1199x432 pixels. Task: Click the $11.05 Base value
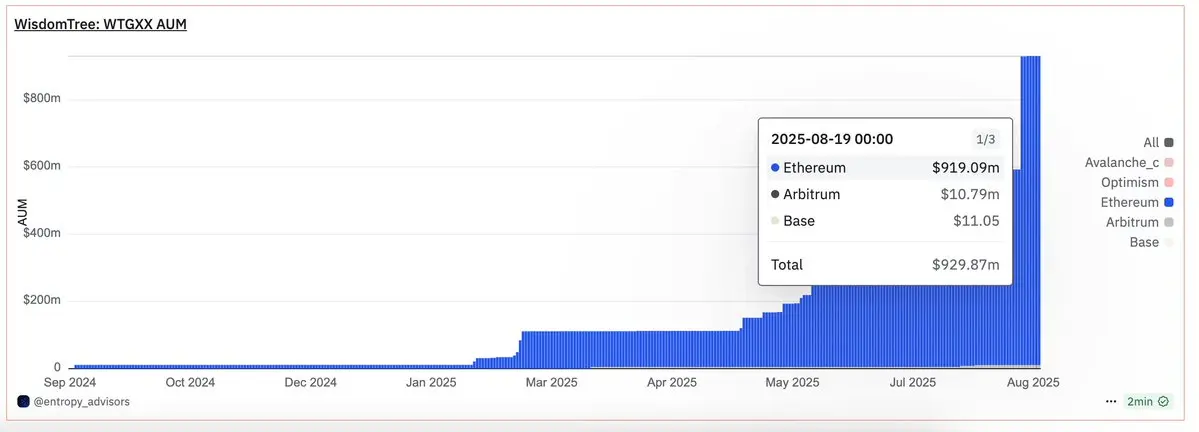pos(976,221)
